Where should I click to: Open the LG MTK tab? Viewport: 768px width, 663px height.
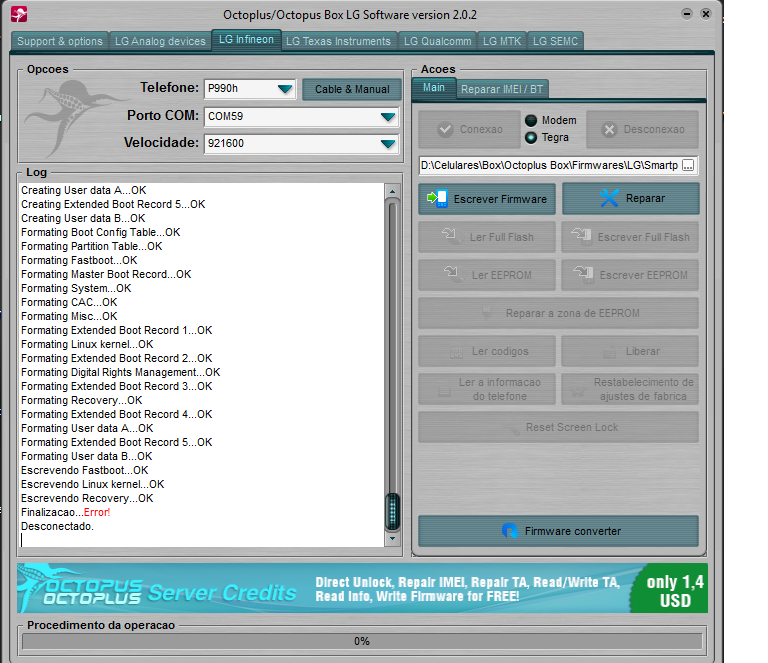(x=502, y=41)
